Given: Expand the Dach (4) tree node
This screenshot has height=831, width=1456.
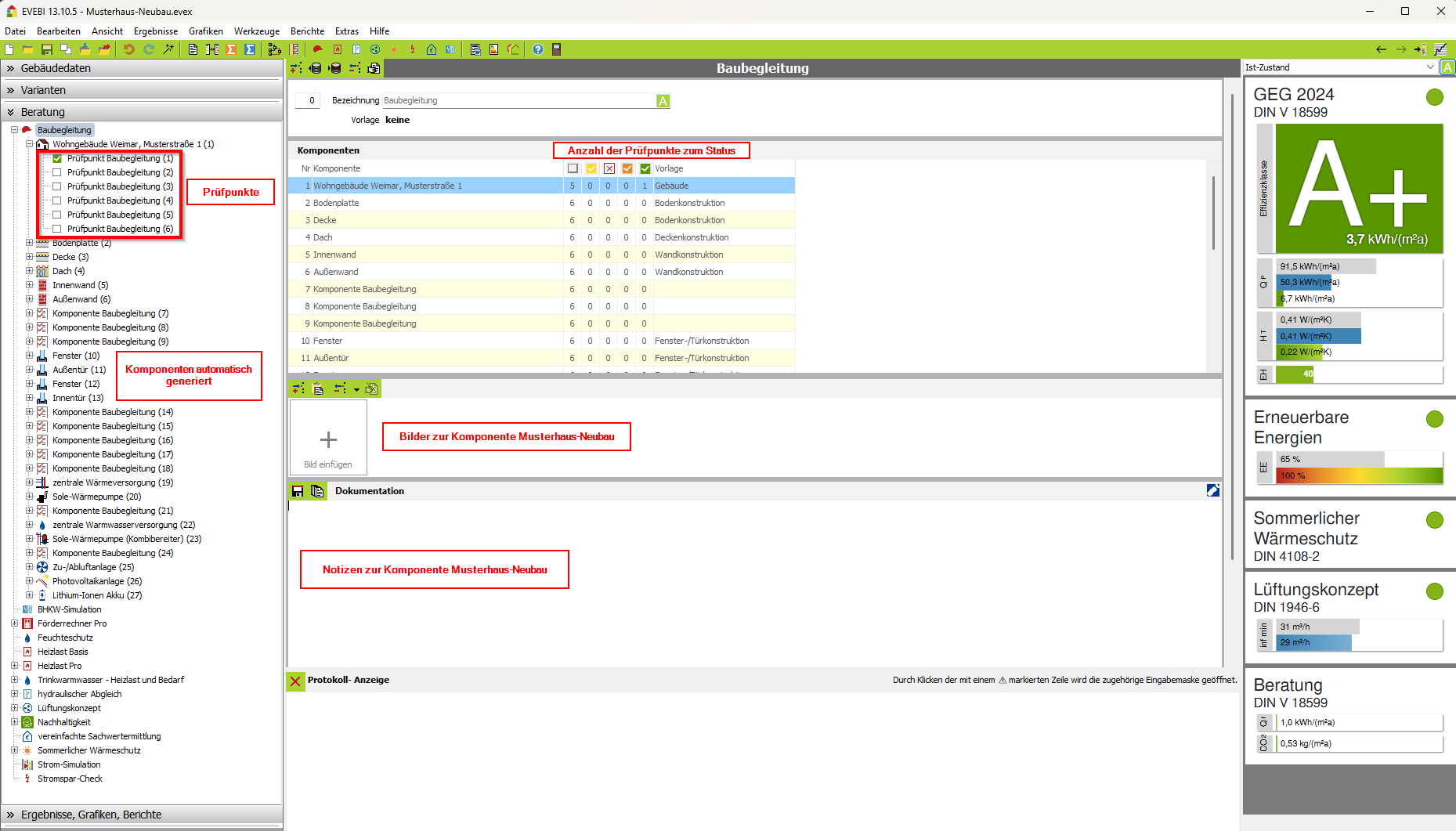Looking at the screenshot, I should [x=30, y=271].
